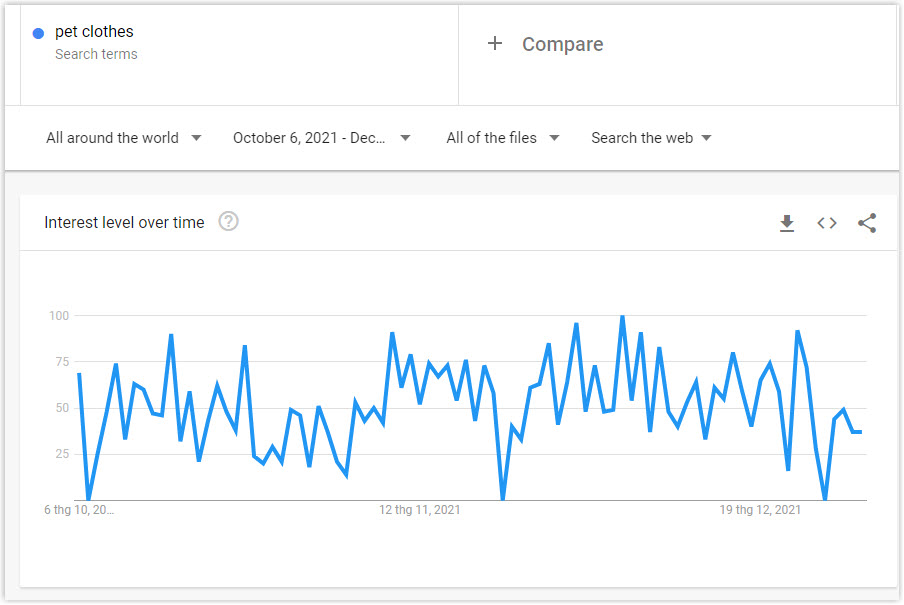The width and height of the screenshot is (904, 605).
Task: Click the plus icon next to Compare
Action: 495,43
